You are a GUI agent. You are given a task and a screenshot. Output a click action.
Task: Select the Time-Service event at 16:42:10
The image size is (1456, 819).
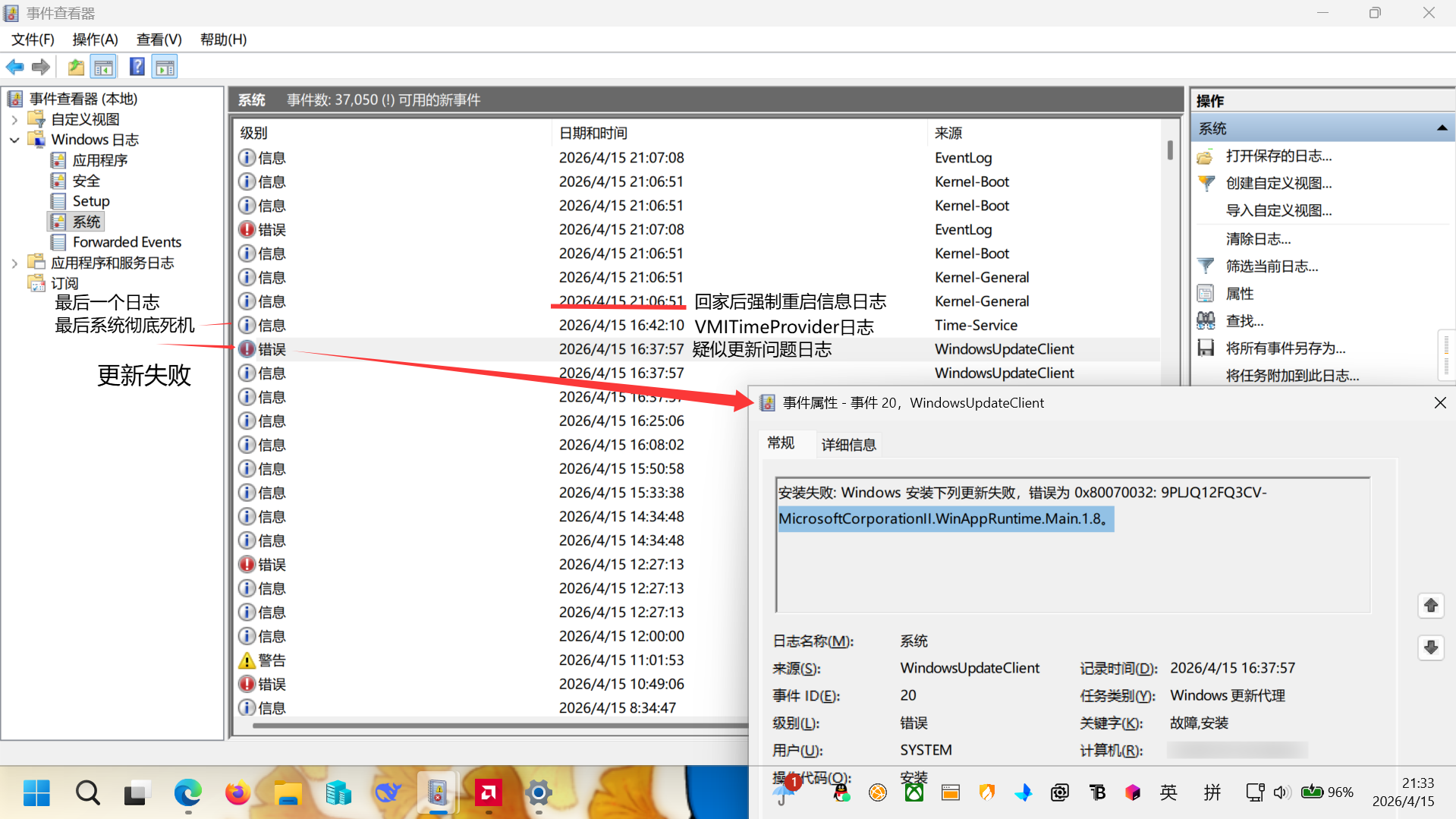698,326
